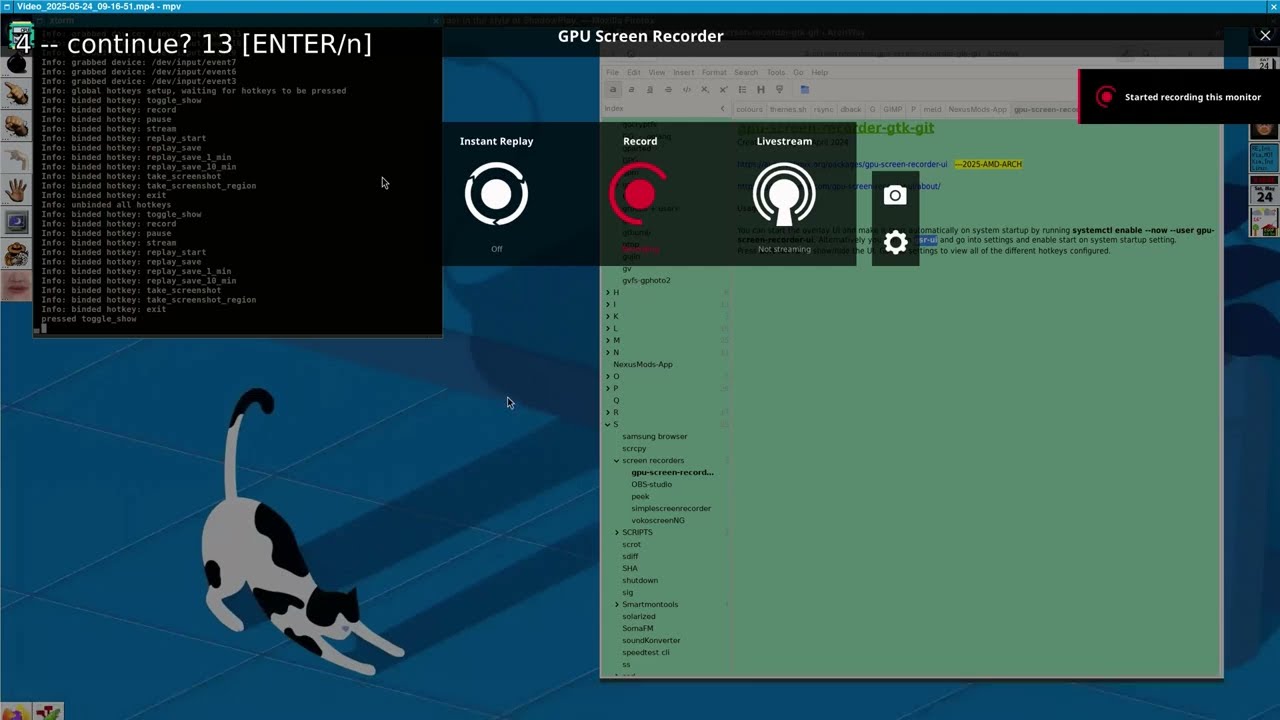
Task: Click the bullet list toolbar icon in Zim
Action: (742, 89)
